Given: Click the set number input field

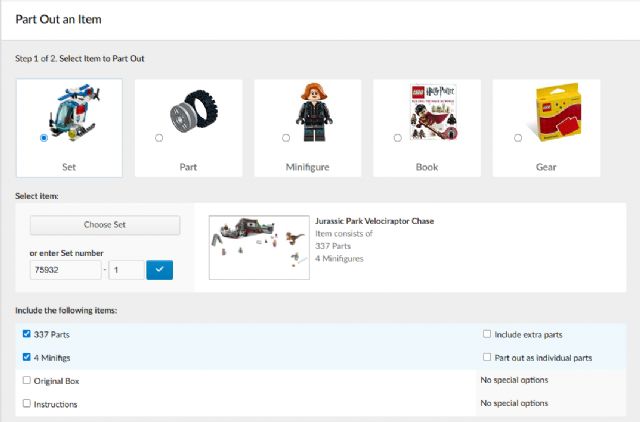Looking at the screenshot, I should pos(65,270).
